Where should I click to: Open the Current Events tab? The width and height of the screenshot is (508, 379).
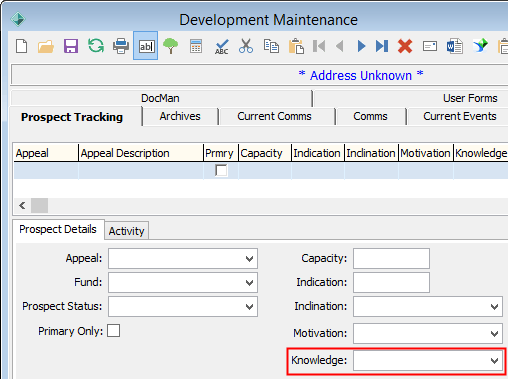point(460,116)
